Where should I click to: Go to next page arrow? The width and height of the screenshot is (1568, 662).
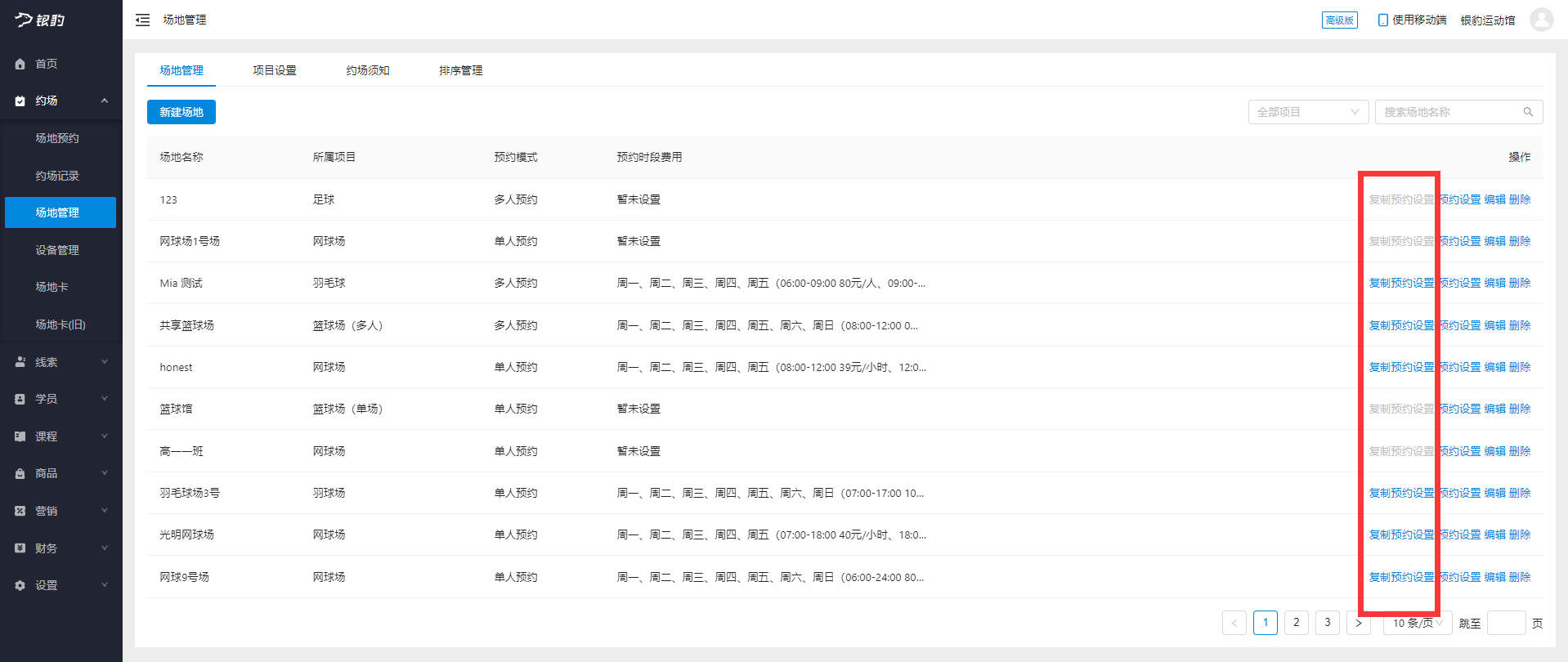pyautogui.click(x=1358, y=623)
